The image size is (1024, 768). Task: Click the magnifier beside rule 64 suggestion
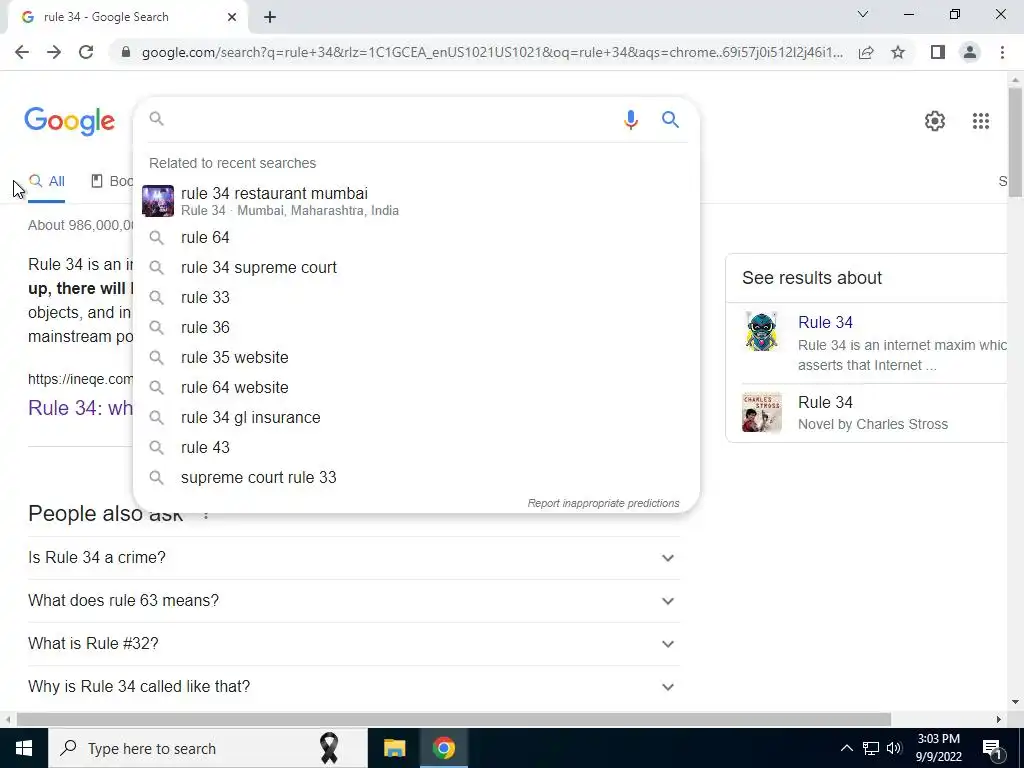tap(157, 238)
